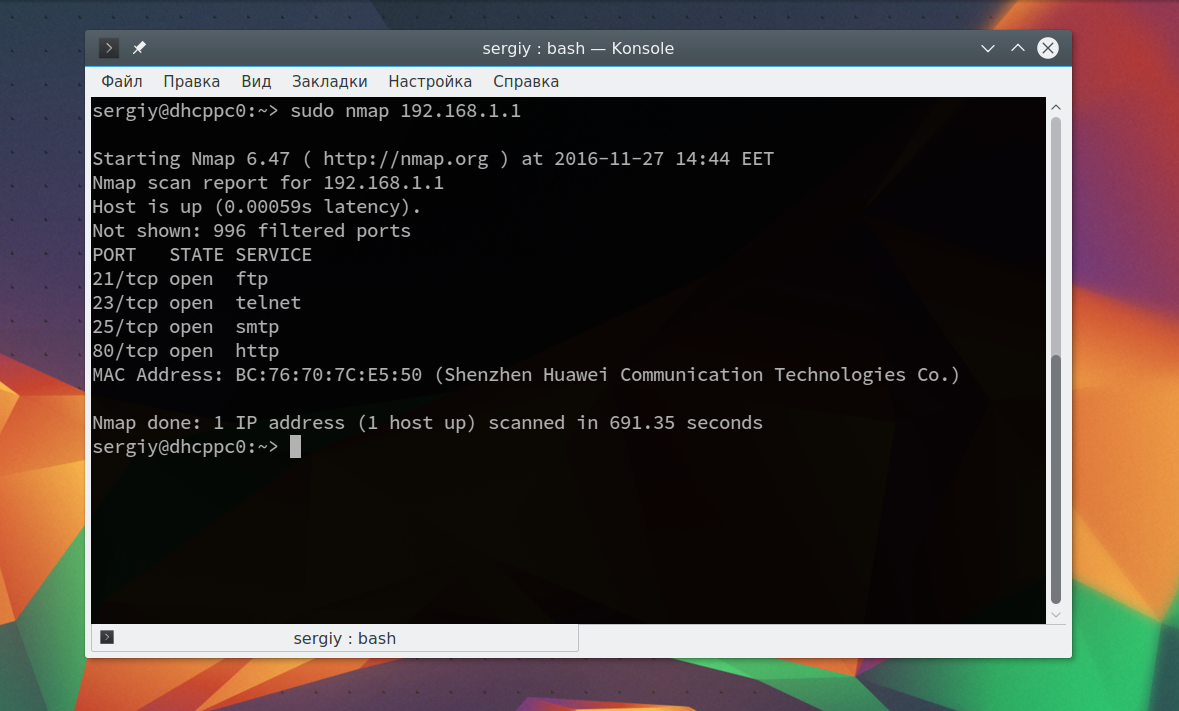Open the Правка menu
The width and height of the screenshot is (1179, 711).
pyautogui.click(x=192, y=81)
